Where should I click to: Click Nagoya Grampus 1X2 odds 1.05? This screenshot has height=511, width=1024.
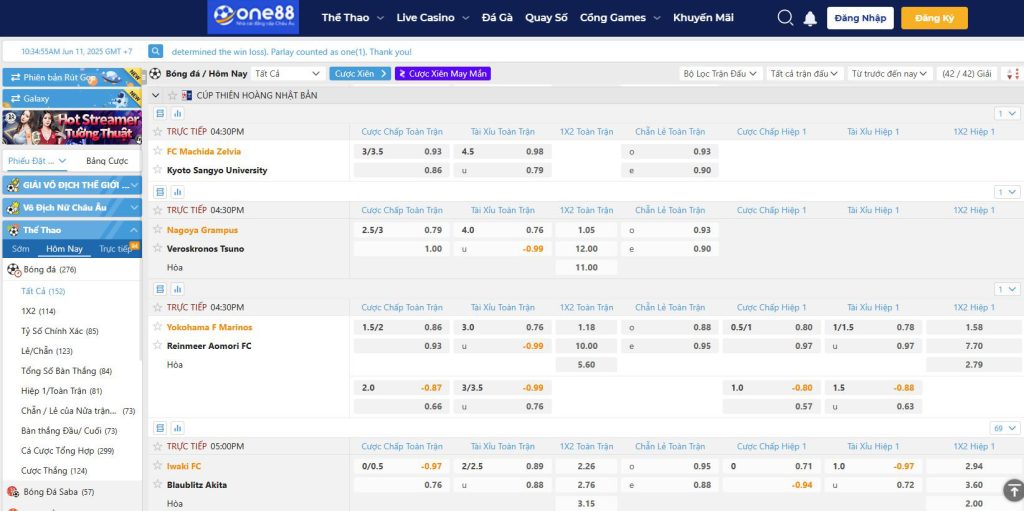click(586, 230)
